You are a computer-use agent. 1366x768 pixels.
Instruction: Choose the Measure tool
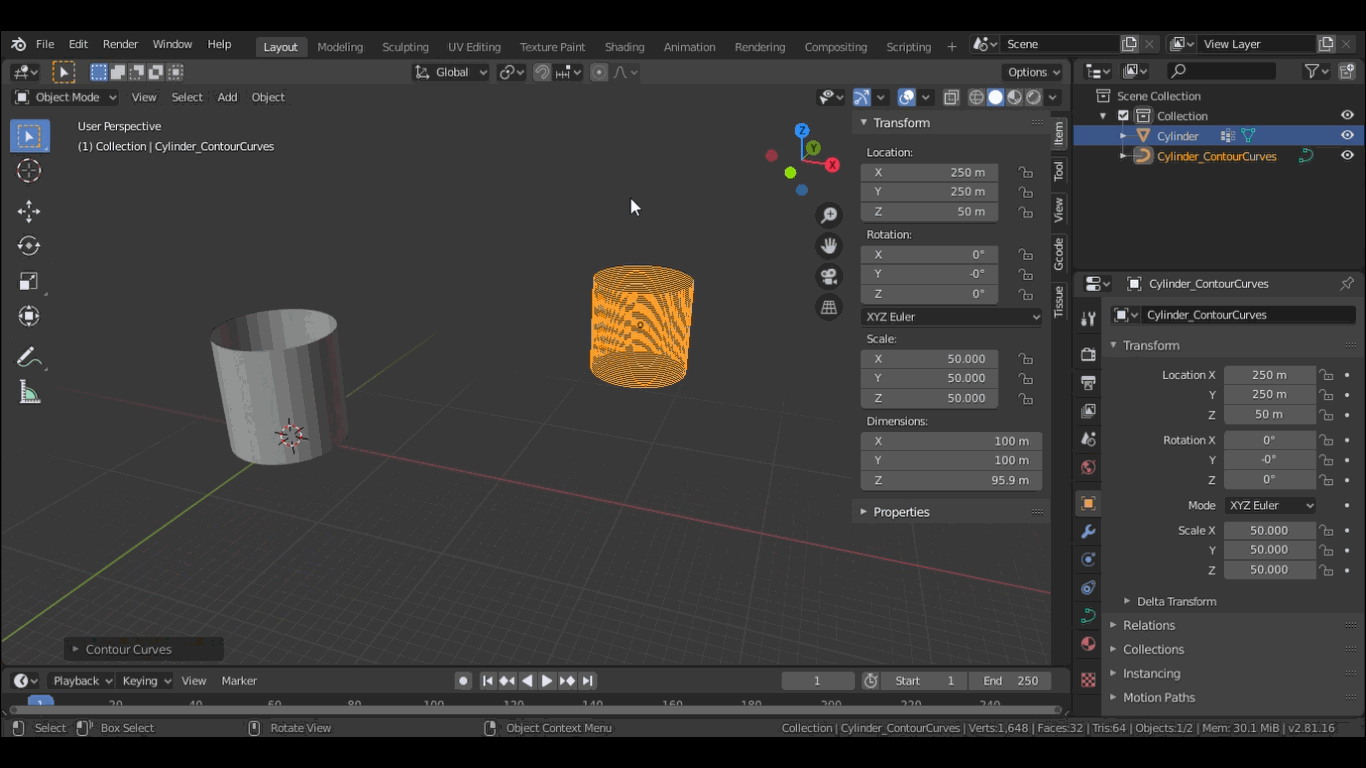click(29, 393)
